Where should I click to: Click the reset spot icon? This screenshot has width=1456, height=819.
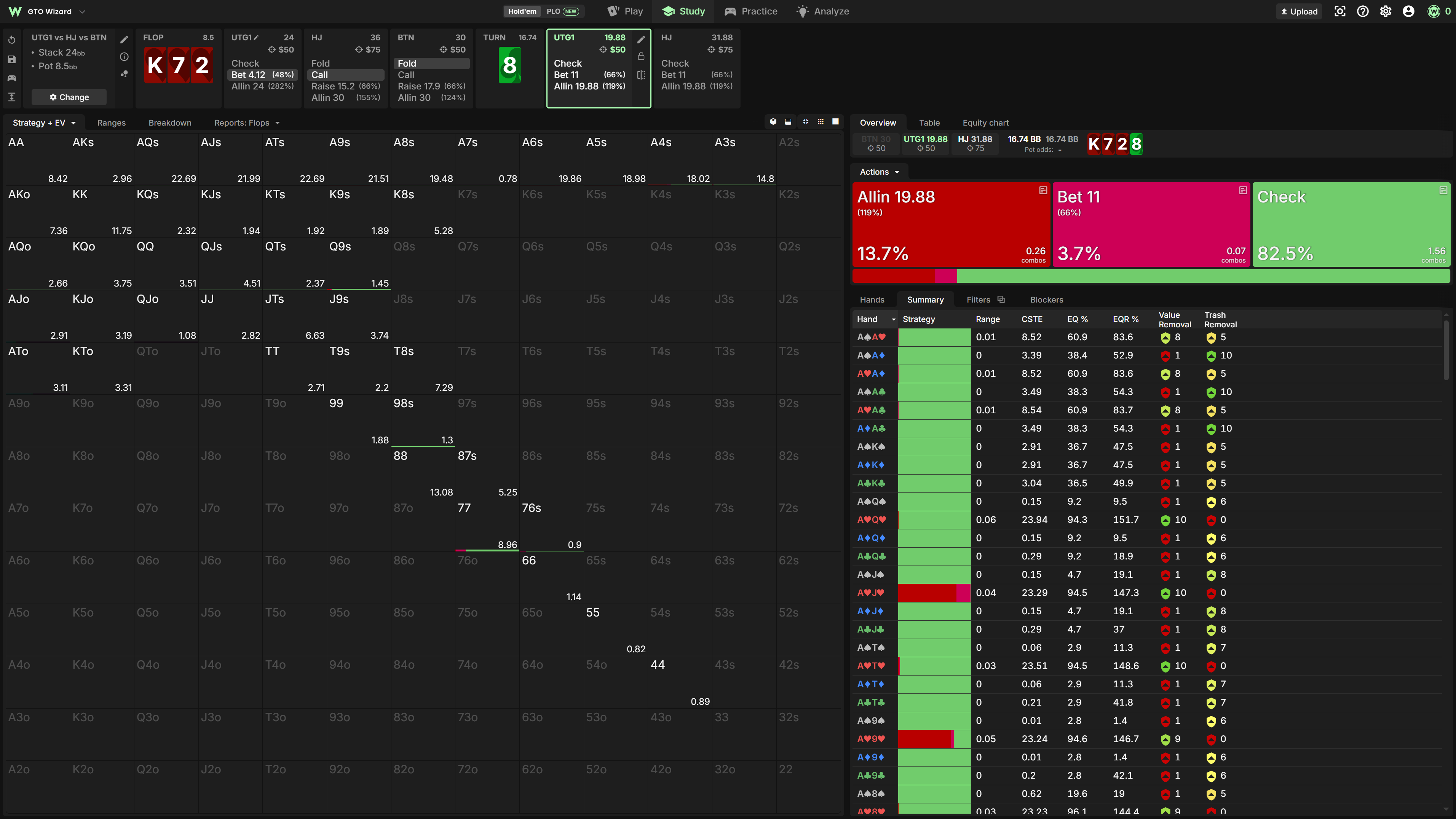pyautogui.click(x=12, y=40)
